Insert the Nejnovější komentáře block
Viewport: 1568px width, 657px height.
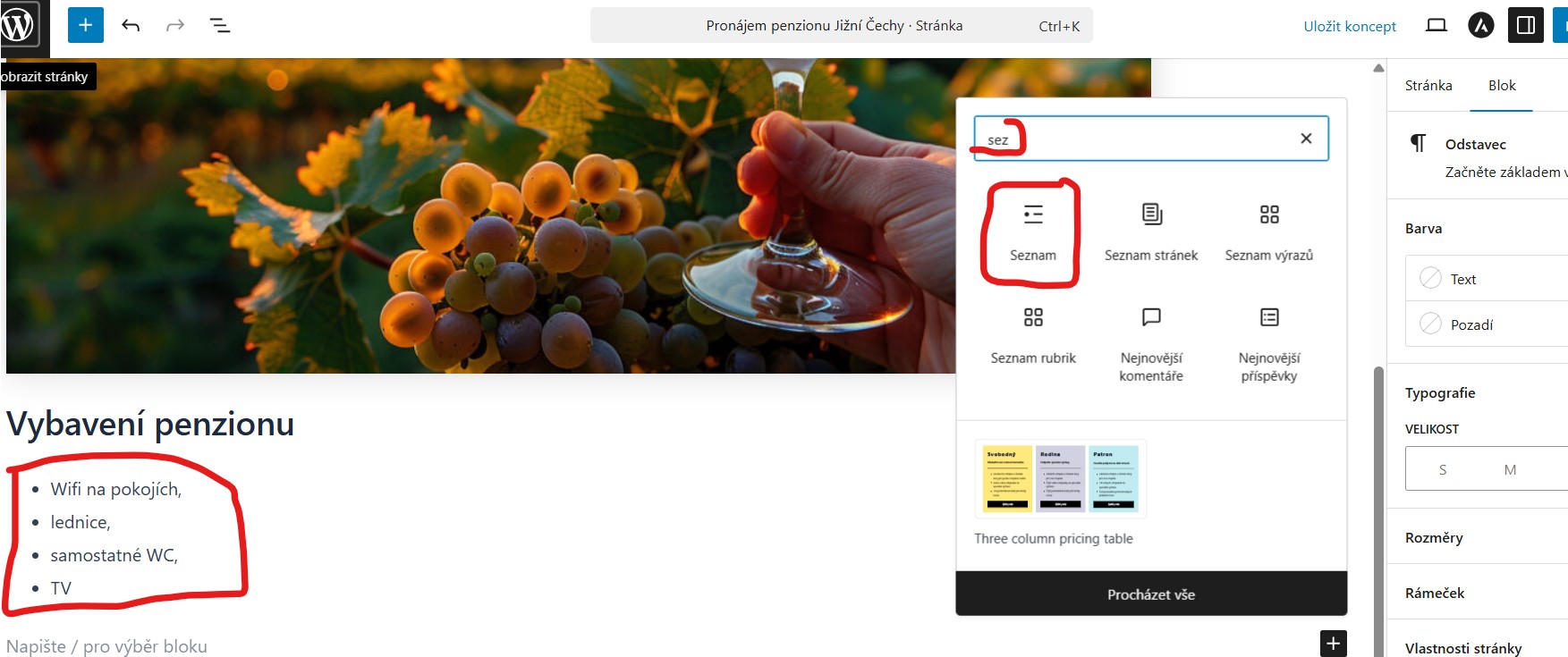1151,341
